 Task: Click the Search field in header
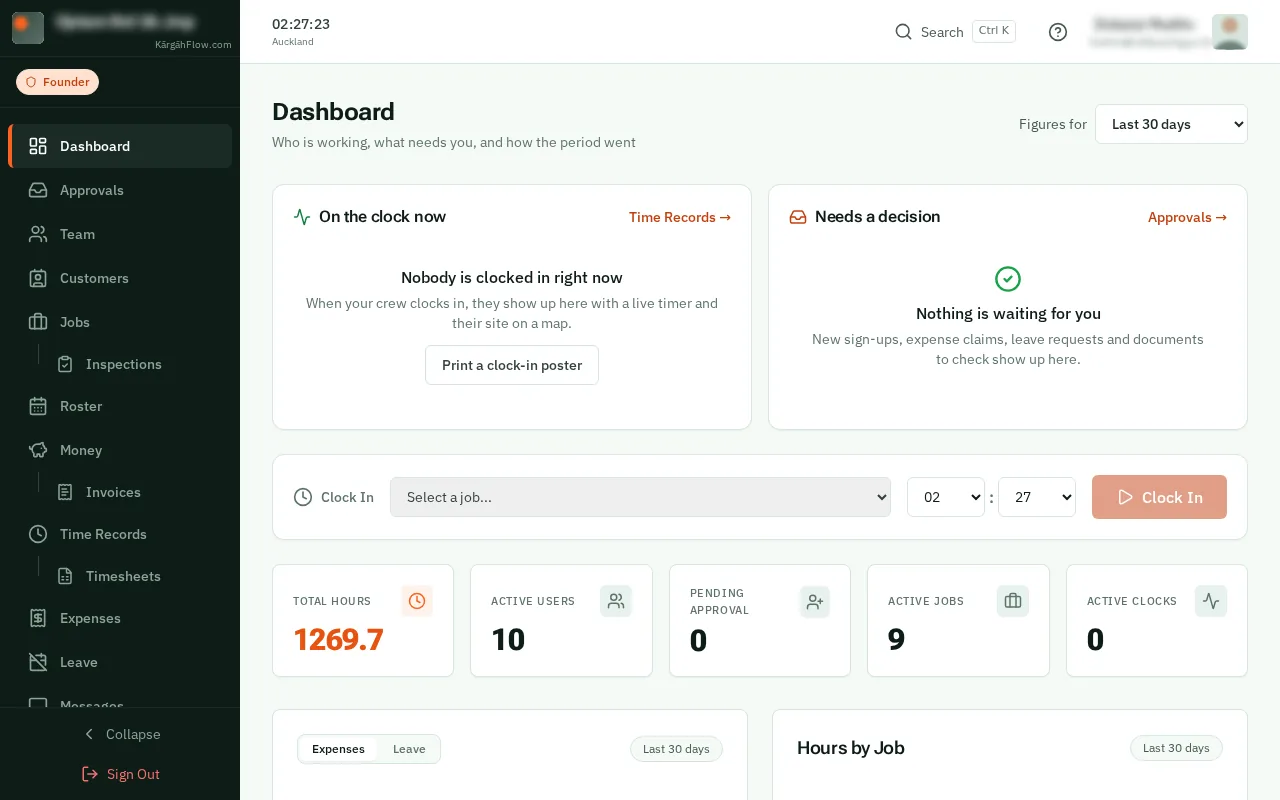955,32
